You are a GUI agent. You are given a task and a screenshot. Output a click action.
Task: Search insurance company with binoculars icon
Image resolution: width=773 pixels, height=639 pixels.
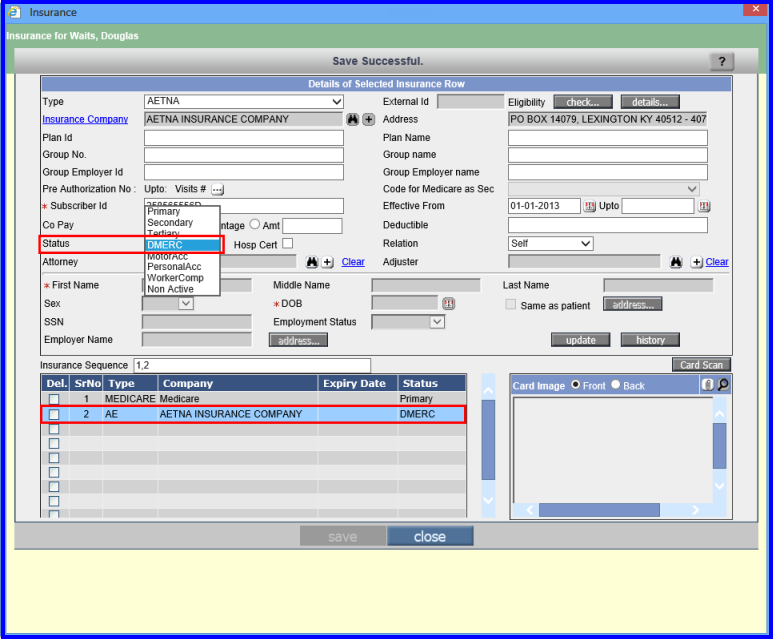352,119
